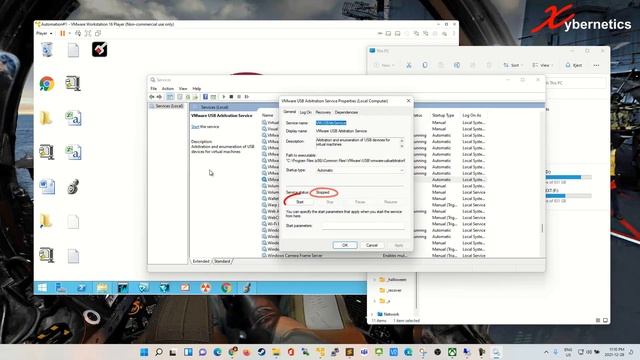This screenshot has width=640, height=360.
Task: Open the Help menu in Services
Action: (197, 89)
